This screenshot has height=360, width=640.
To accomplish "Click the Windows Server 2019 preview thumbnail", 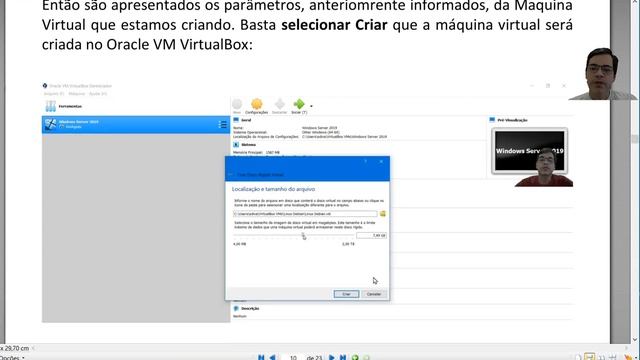I will click(x=529, y=151).
